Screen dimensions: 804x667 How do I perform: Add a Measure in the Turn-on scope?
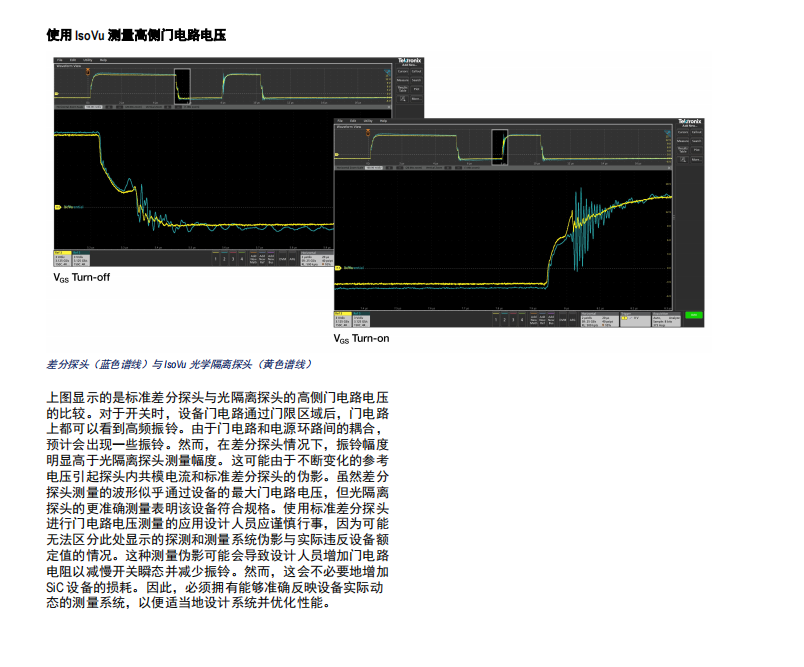pyautogui.click(x=683, y=141)
